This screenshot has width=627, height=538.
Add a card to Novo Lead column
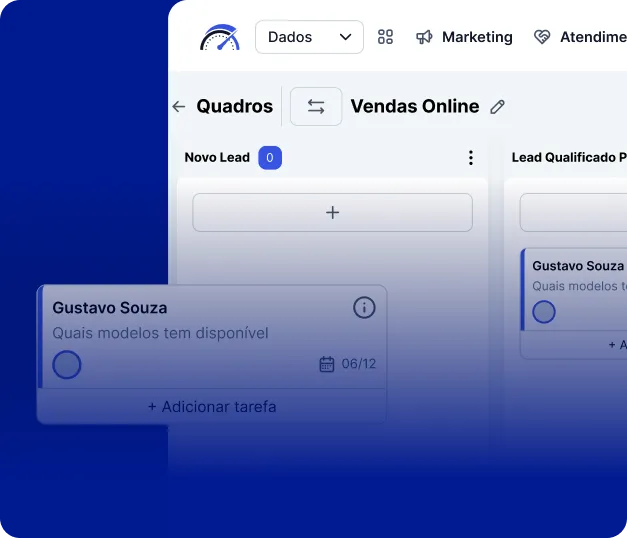(332, 212)
